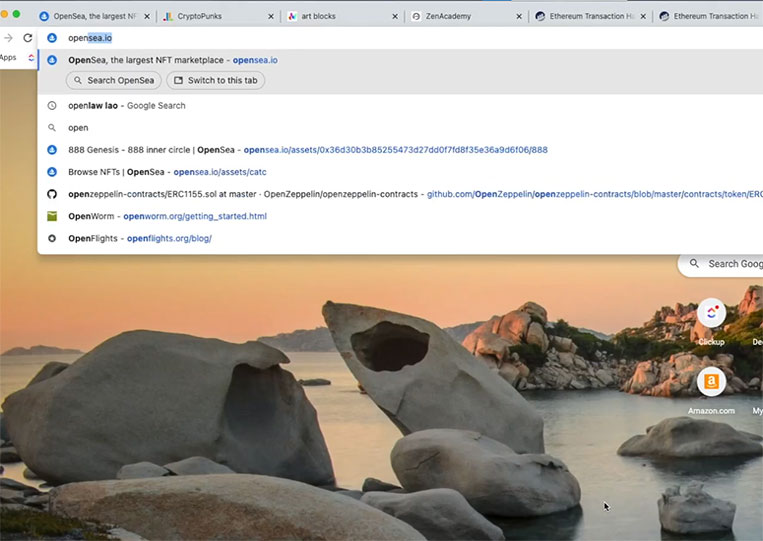This screenshot has width=763, height=541.
Task: Close the OpenSea tab
Action: pyautogui.click(x=147, y=16)
